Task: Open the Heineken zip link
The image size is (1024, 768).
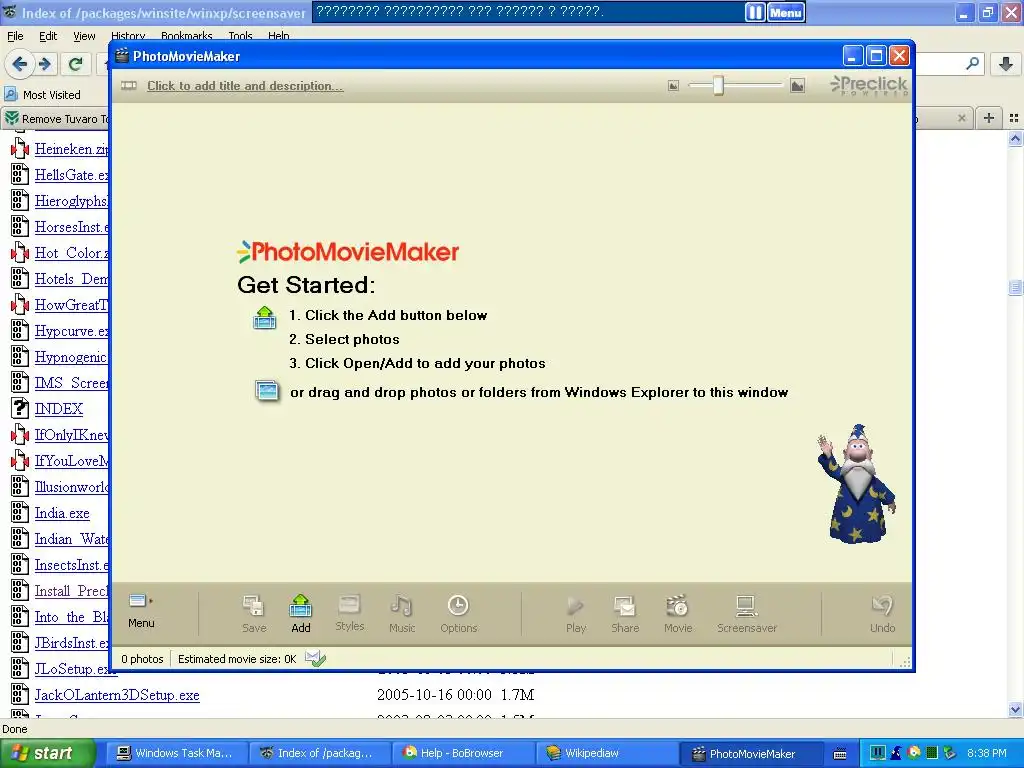Action: [x=71, y=149]
